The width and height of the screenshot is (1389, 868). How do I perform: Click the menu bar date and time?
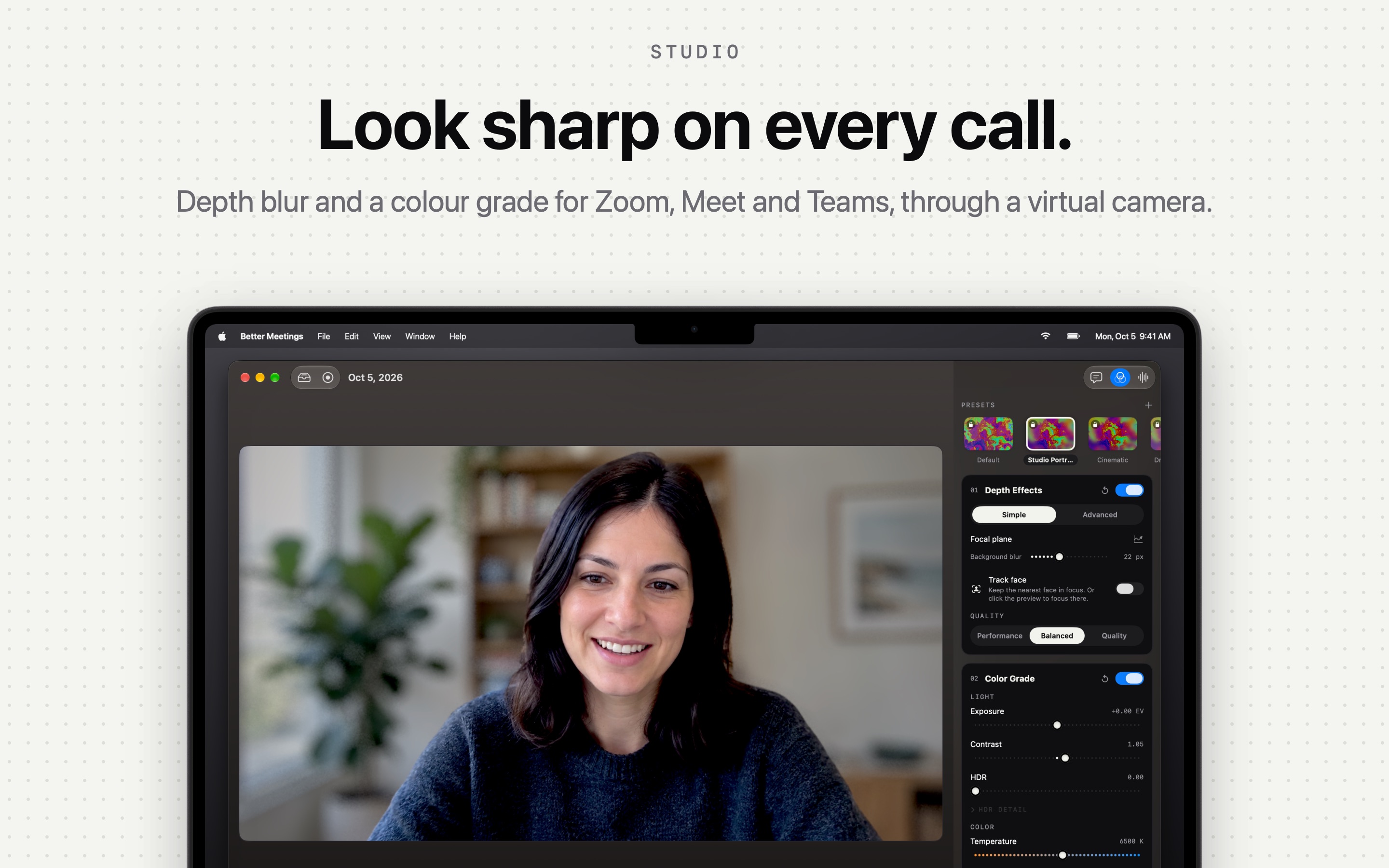(1132, 337)
